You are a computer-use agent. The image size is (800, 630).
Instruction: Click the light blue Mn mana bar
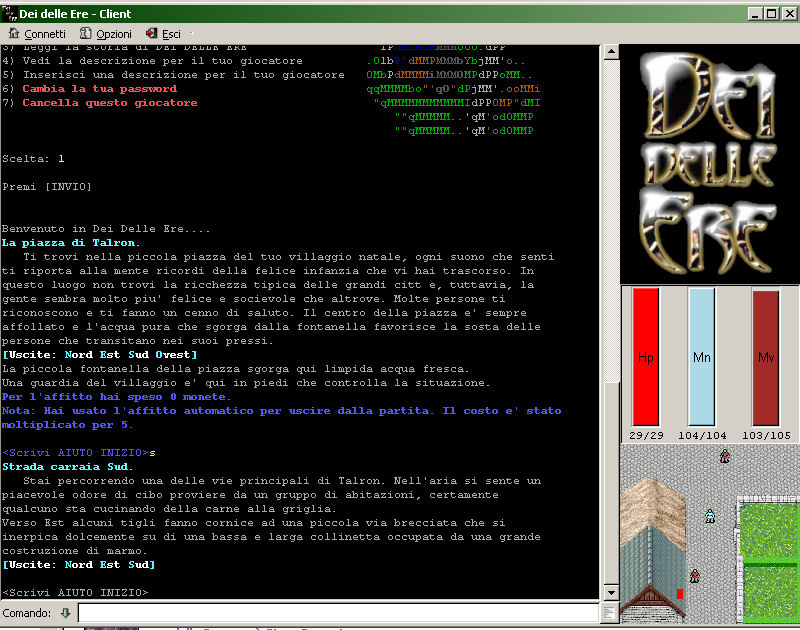click(702, 357)
